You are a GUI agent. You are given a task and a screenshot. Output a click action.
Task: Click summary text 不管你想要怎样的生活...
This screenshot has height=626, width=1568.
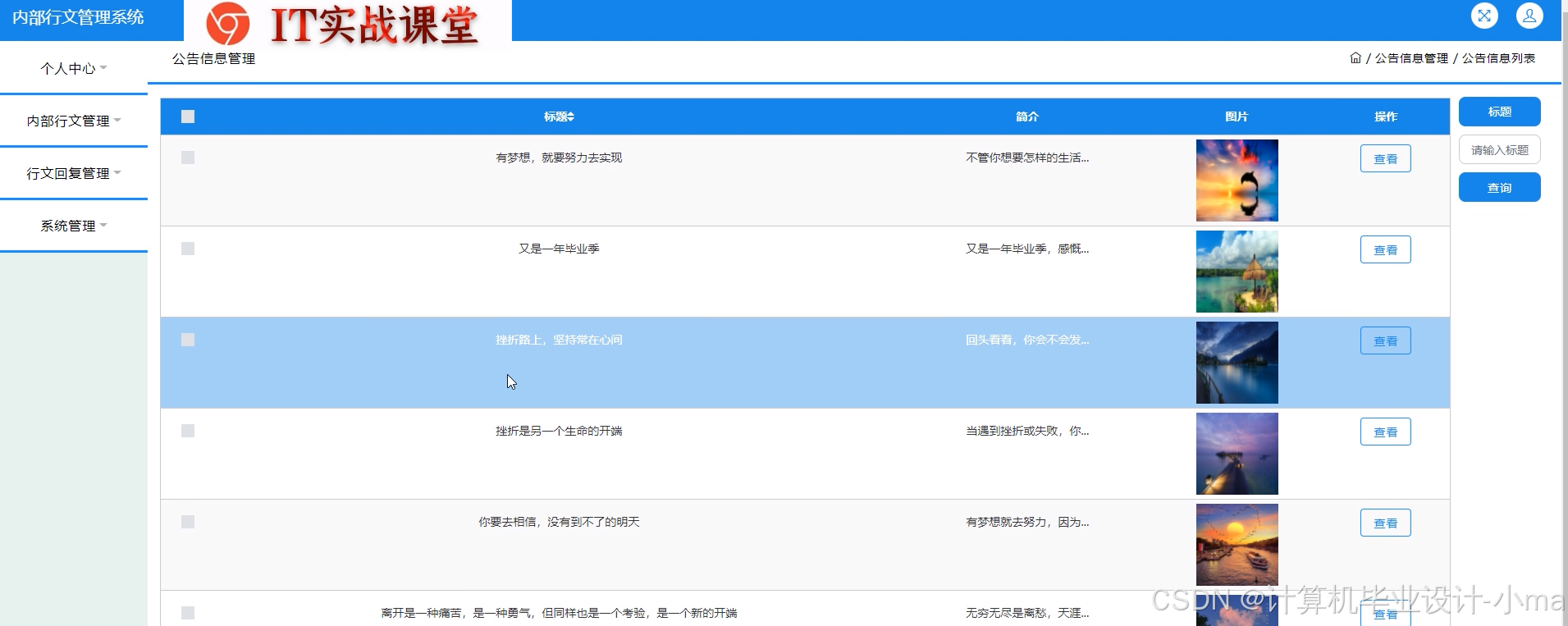(1027, 158)
